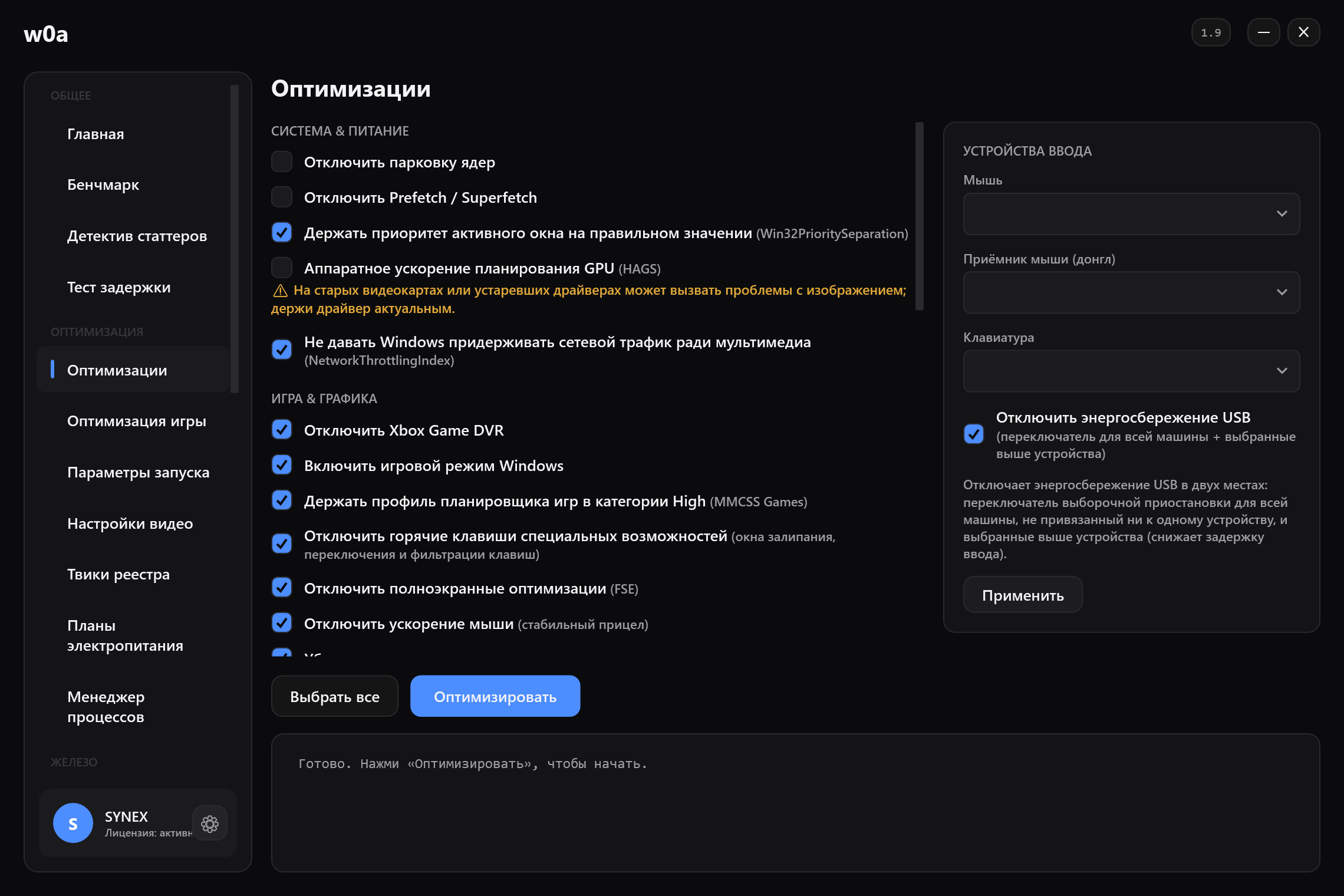Click the optimizations list scrollbar
Screen dimensions: 1344x896
(x=920, y=216)
